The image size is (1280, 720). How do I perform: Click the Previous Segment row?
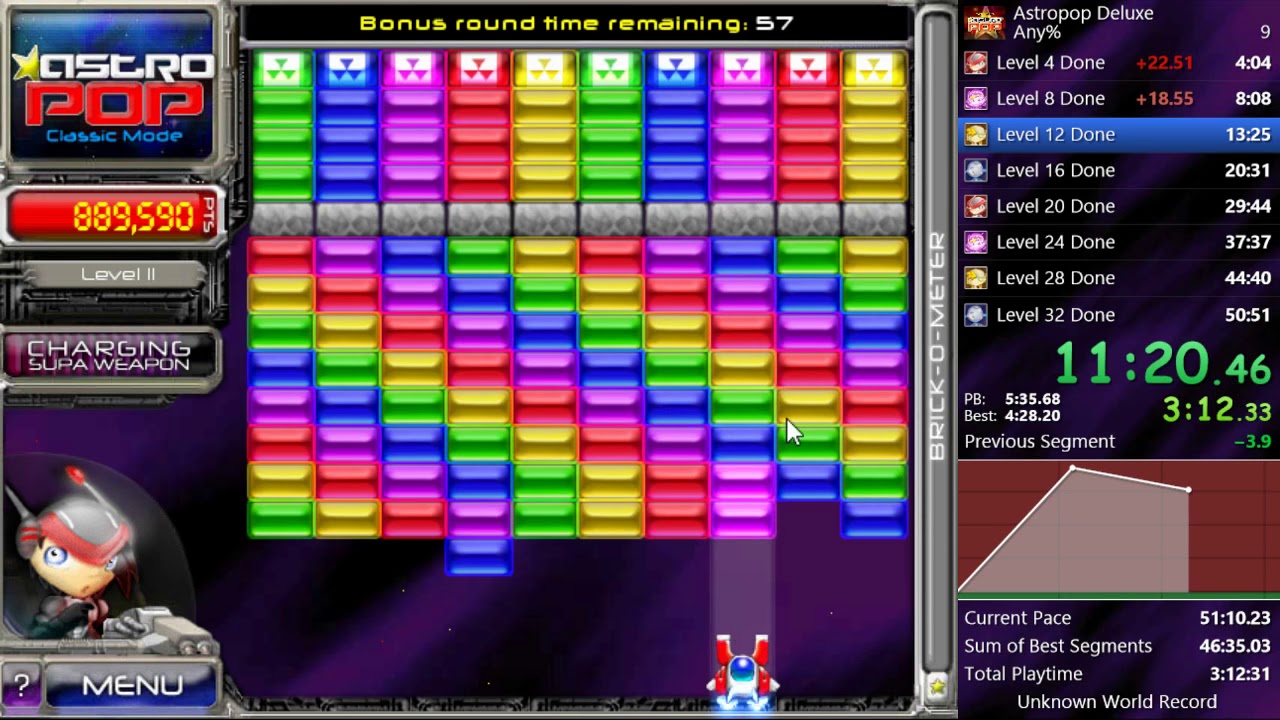(1119, 441)
